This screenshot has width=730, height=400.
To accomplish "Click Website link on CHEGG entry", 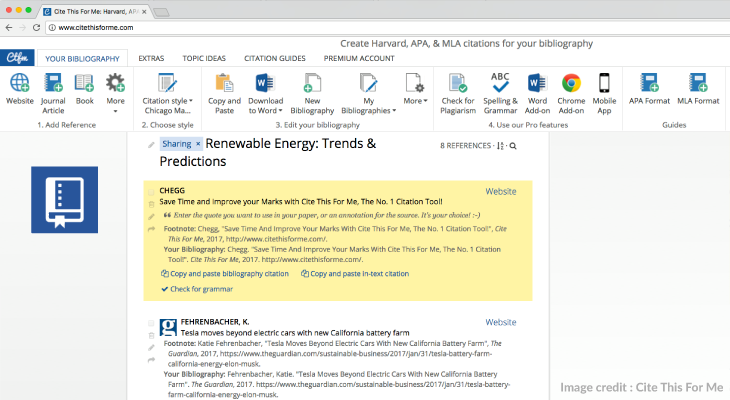I will click(500, 191).
